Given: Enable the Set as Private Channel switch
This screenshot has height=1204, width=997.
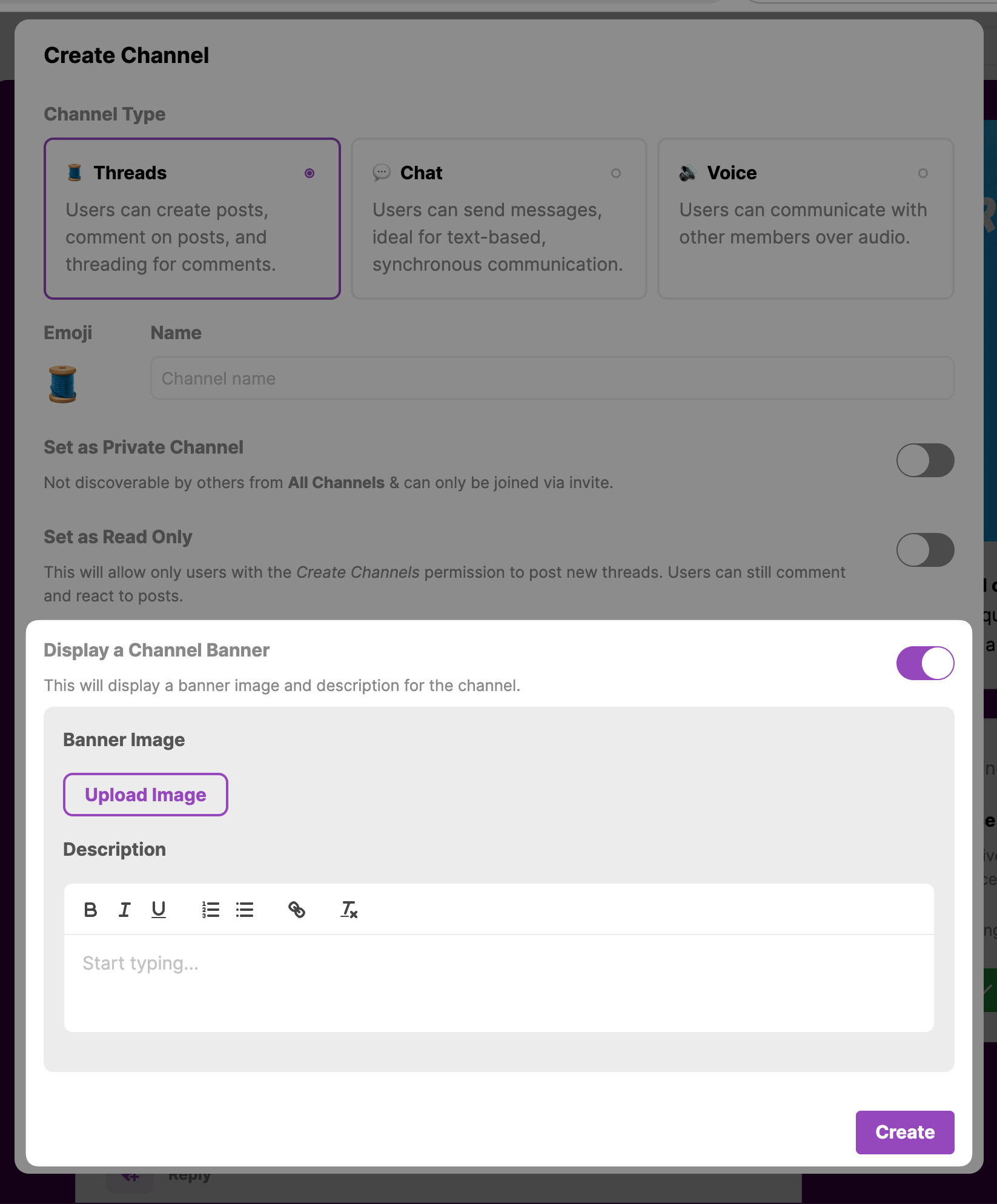Looking at the screenshot, I should tap(924, 460).
